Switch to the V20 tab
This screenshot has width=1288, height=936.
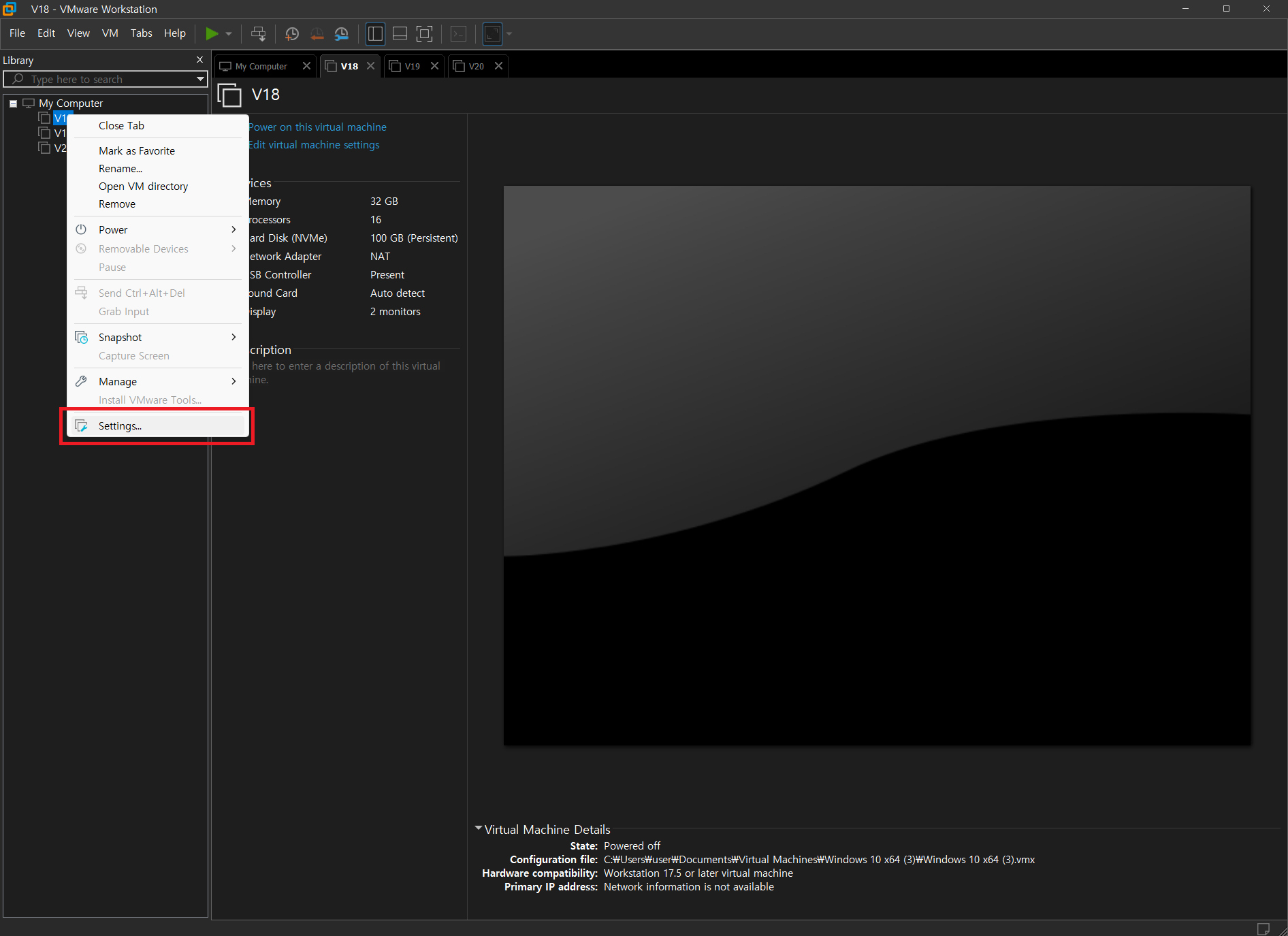[477, 66]
